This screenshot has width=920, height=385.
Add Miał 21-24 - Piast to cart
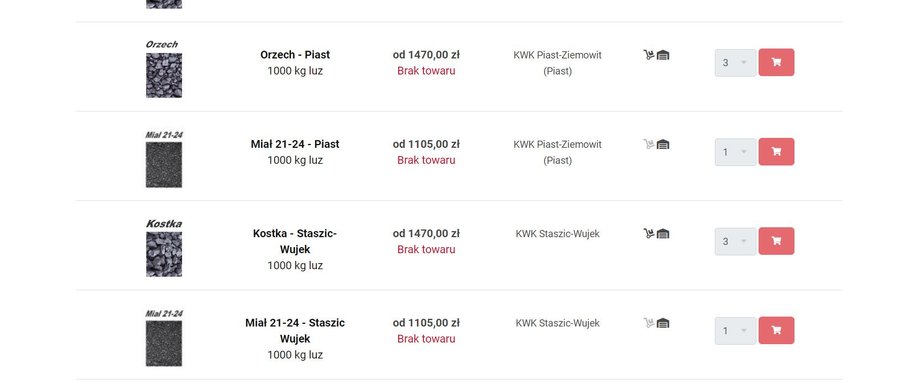tap(776, 152)
